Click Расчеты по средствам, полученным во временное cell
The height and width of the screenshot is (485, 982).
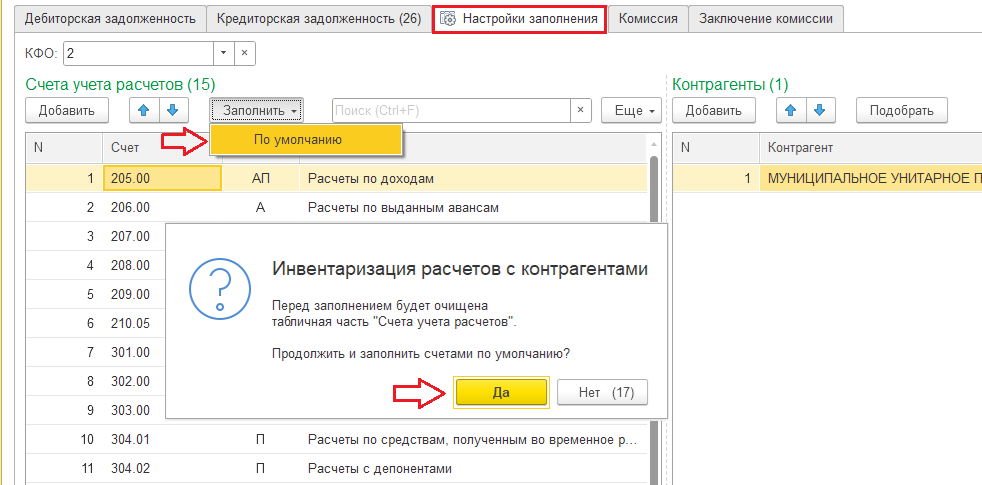473,439
